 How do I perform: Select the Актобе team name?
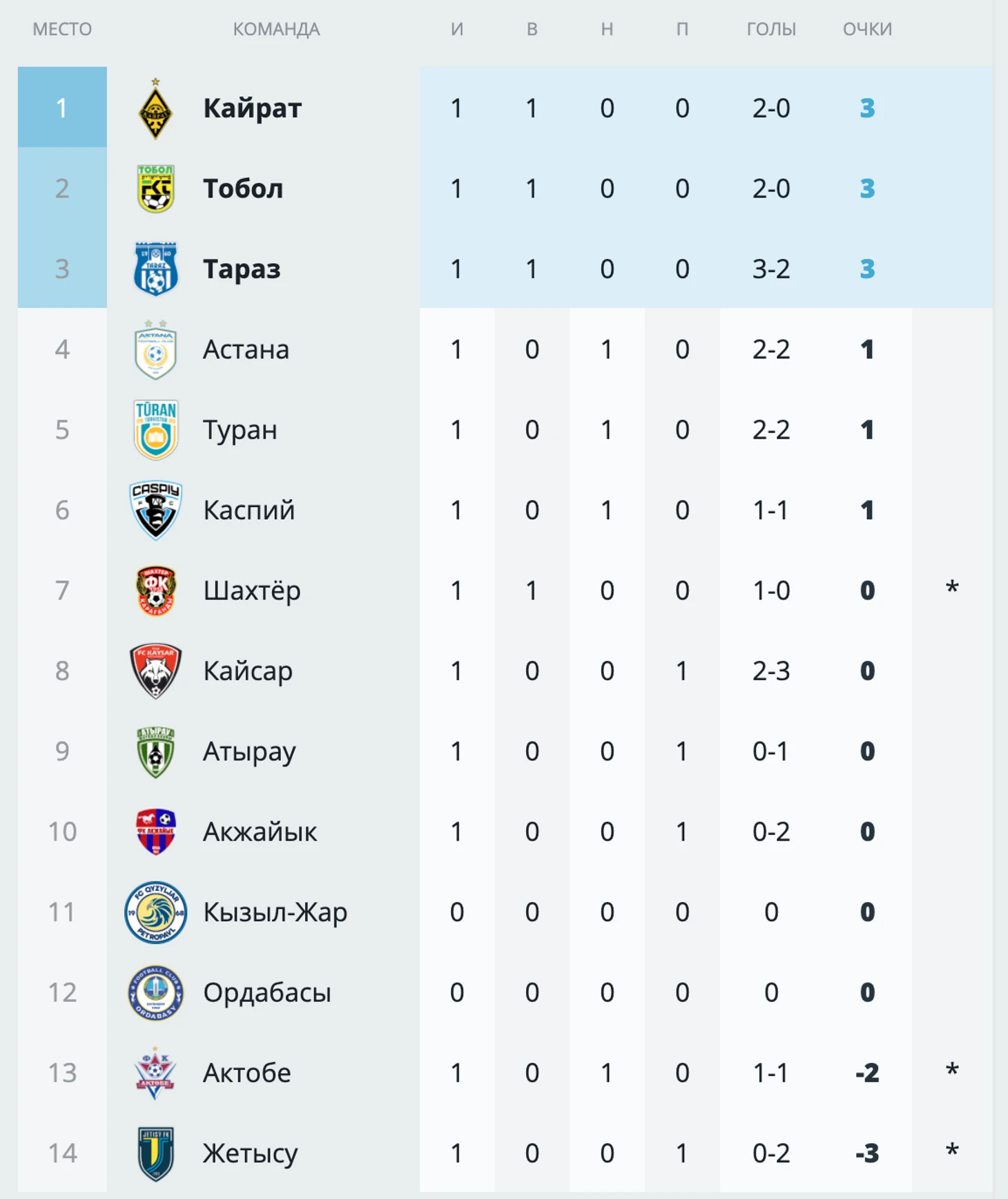point(246,1073)
